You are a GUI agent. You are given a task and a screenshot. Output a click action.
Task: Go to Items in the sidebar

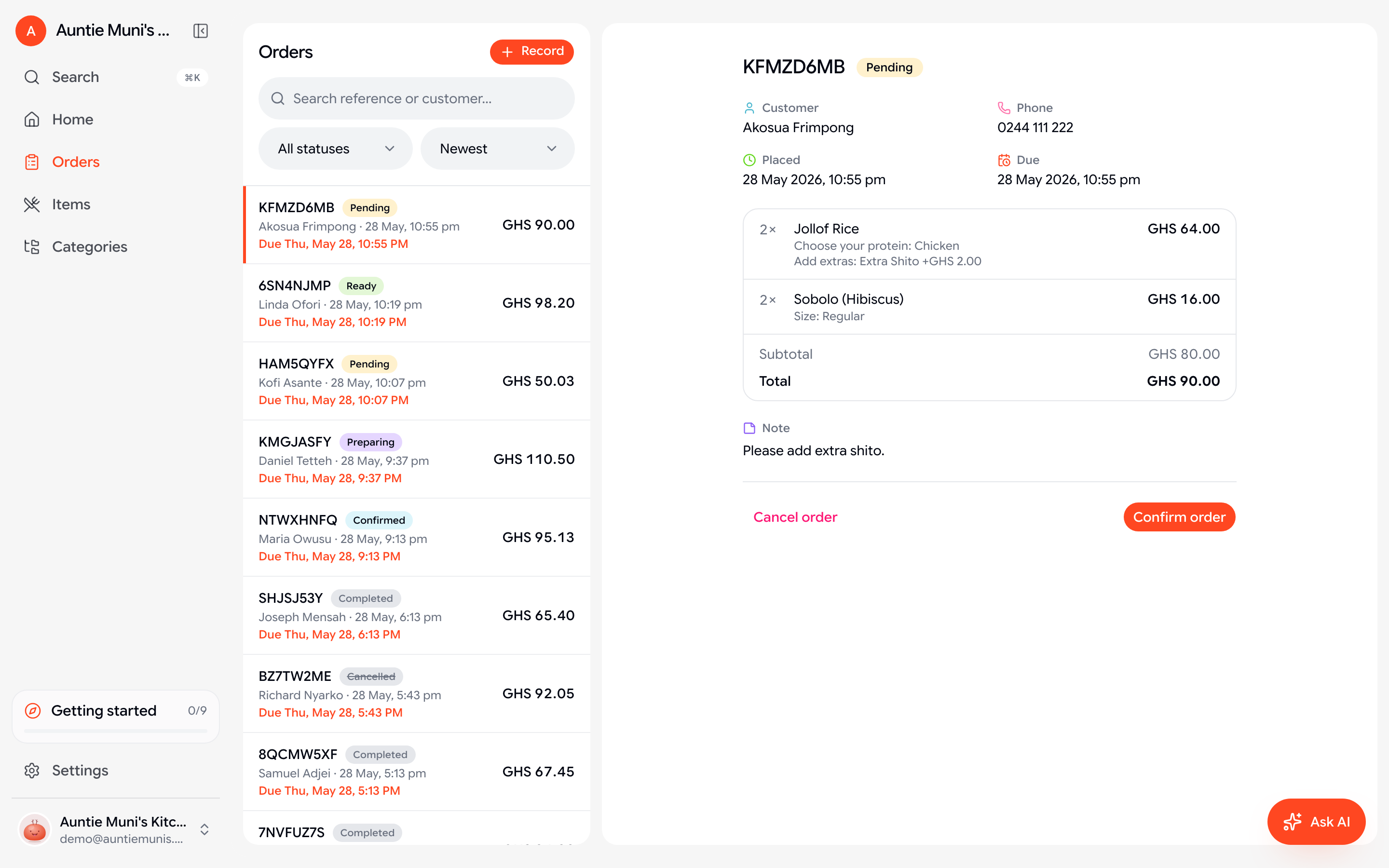tap(115, 204)
